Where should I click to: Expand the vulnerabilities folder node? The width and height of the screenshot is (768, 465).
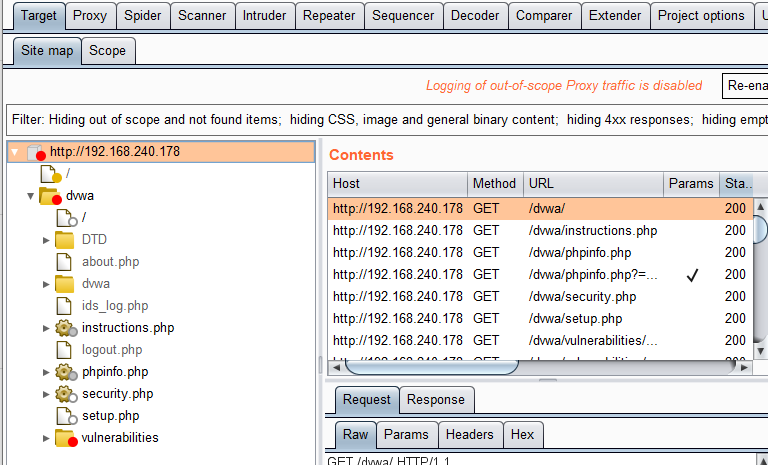(x=46, y=438)
